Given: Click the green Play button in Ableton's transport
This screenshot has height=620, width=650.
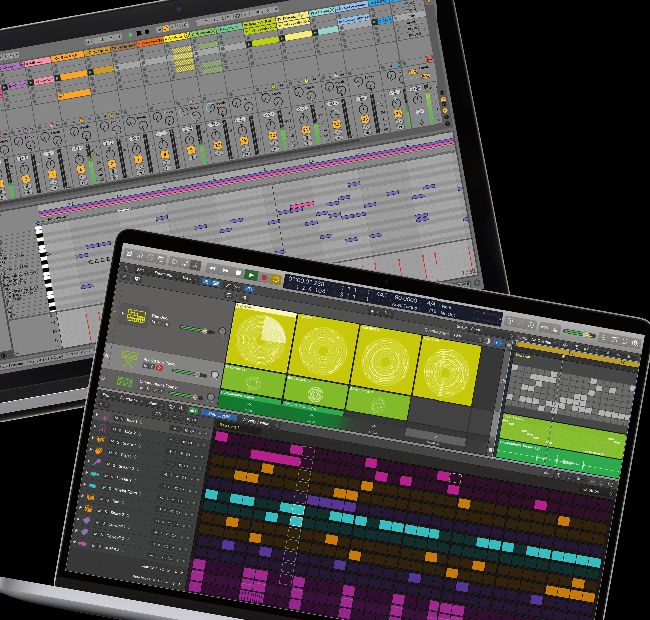Looking at the screenshot, I should pyautogui.click(x=131, y=35).
